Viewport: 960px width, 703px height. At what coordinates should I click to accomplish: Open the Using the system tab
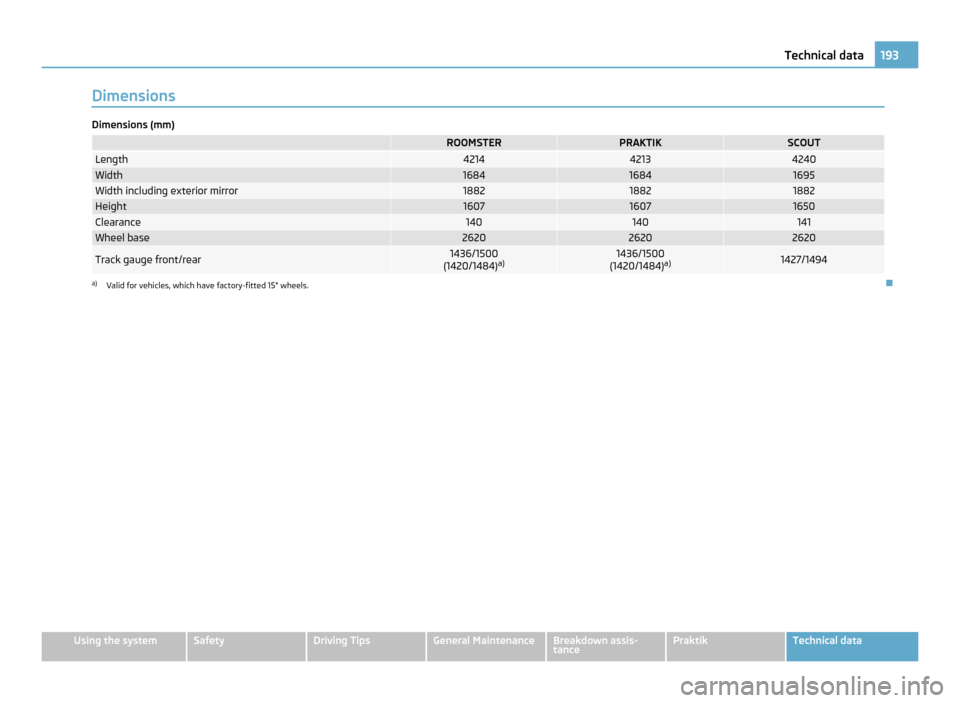[x=114, y=646]
